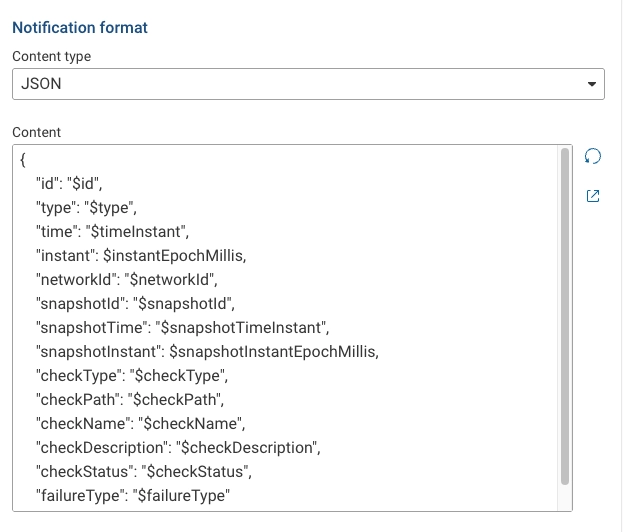623x532 pixels.
Task: Click the "checkDescription" line
Action: click(x=178, y=448)
